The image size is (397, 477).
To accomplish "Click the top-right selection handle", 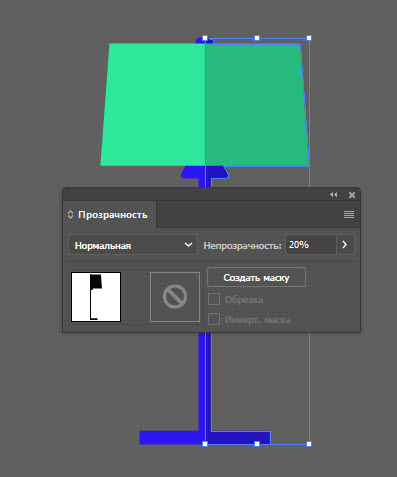I will [309, 38].
